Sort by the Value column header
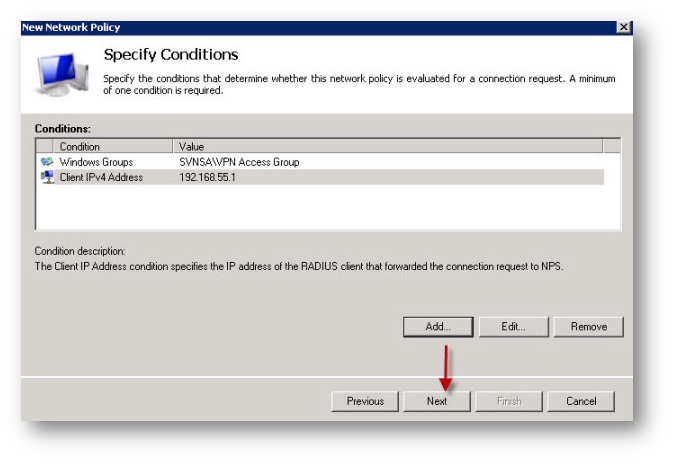 point(387,146)
